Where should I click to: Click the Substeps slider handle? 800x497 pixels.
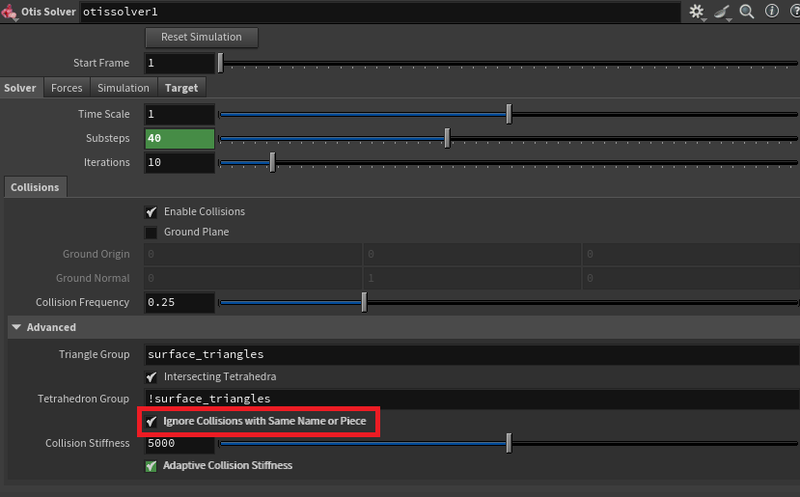(447, 138)
